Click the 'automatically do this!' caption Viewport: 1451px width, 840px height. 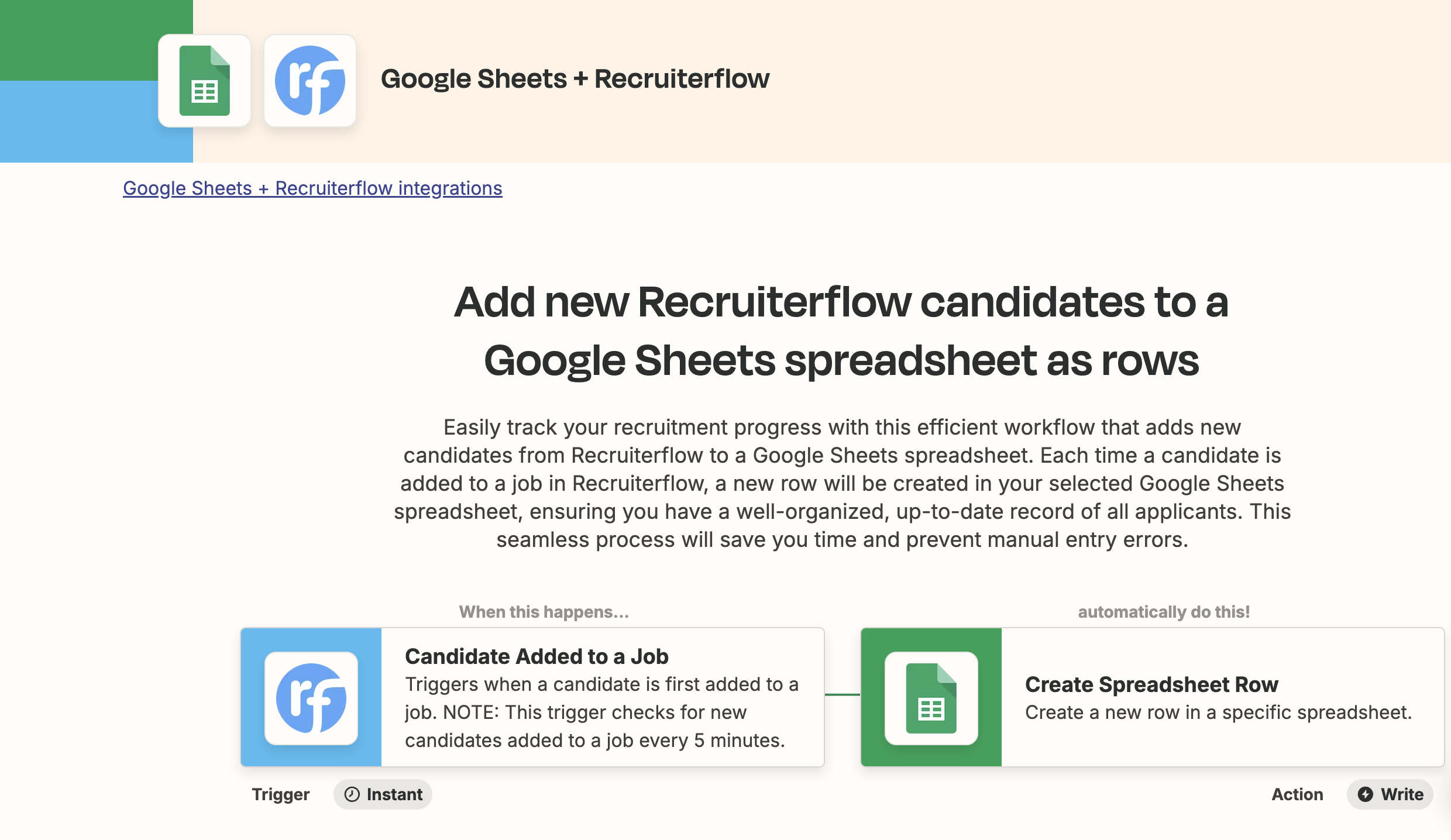(1164, 612)
